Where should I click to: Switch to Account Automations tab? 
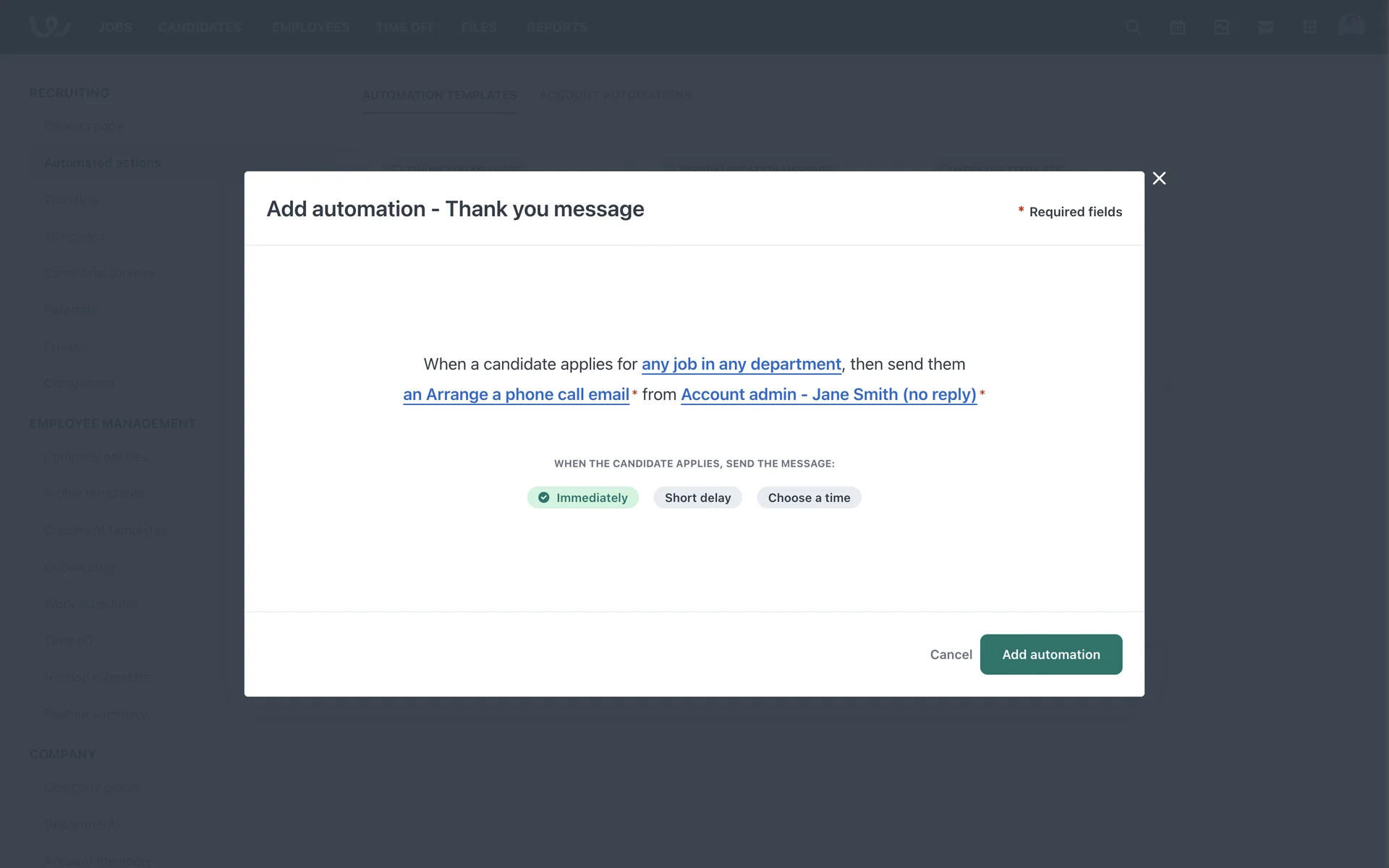[x=615, y=95]
